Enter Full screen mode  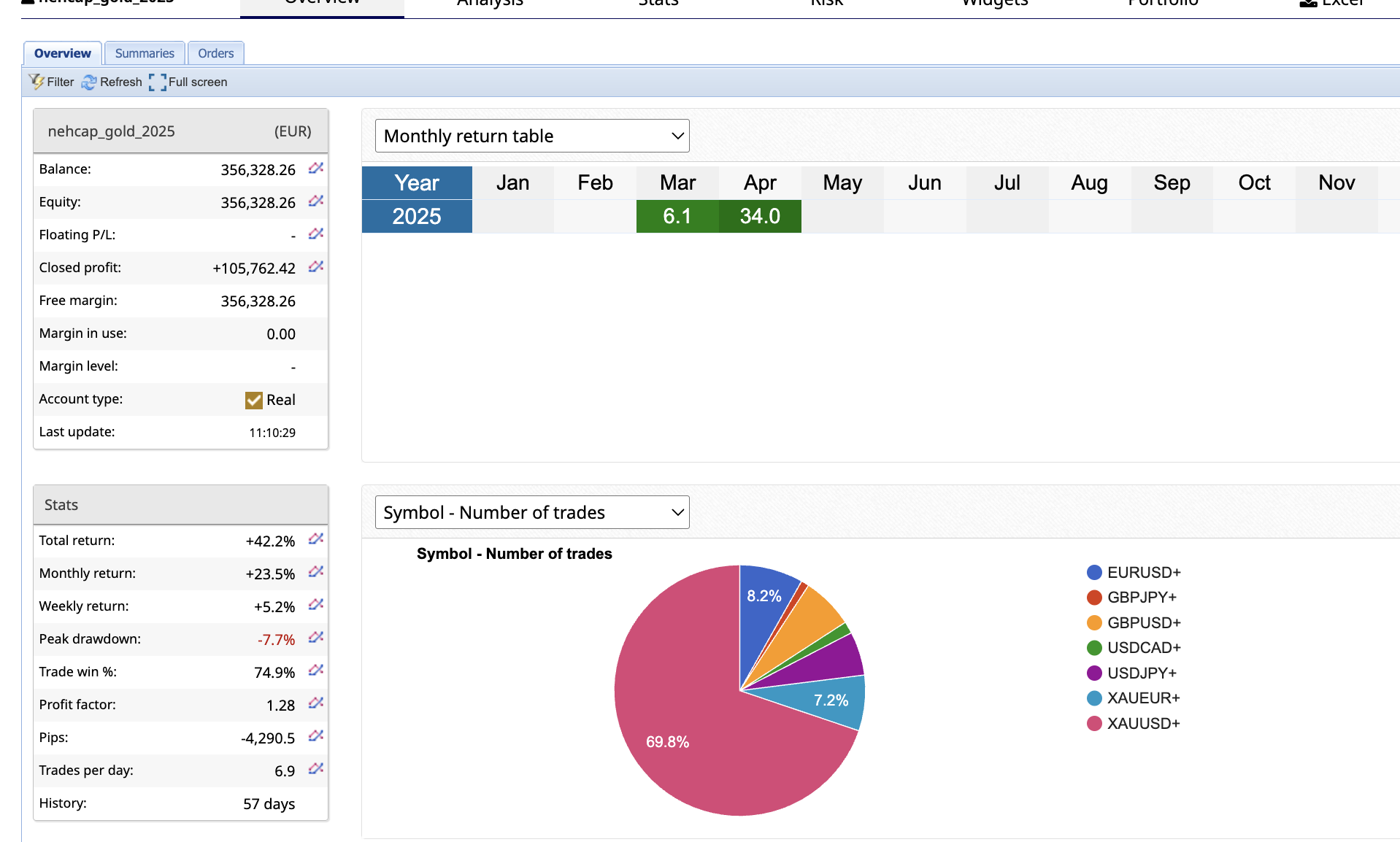(x=158, y=82)
